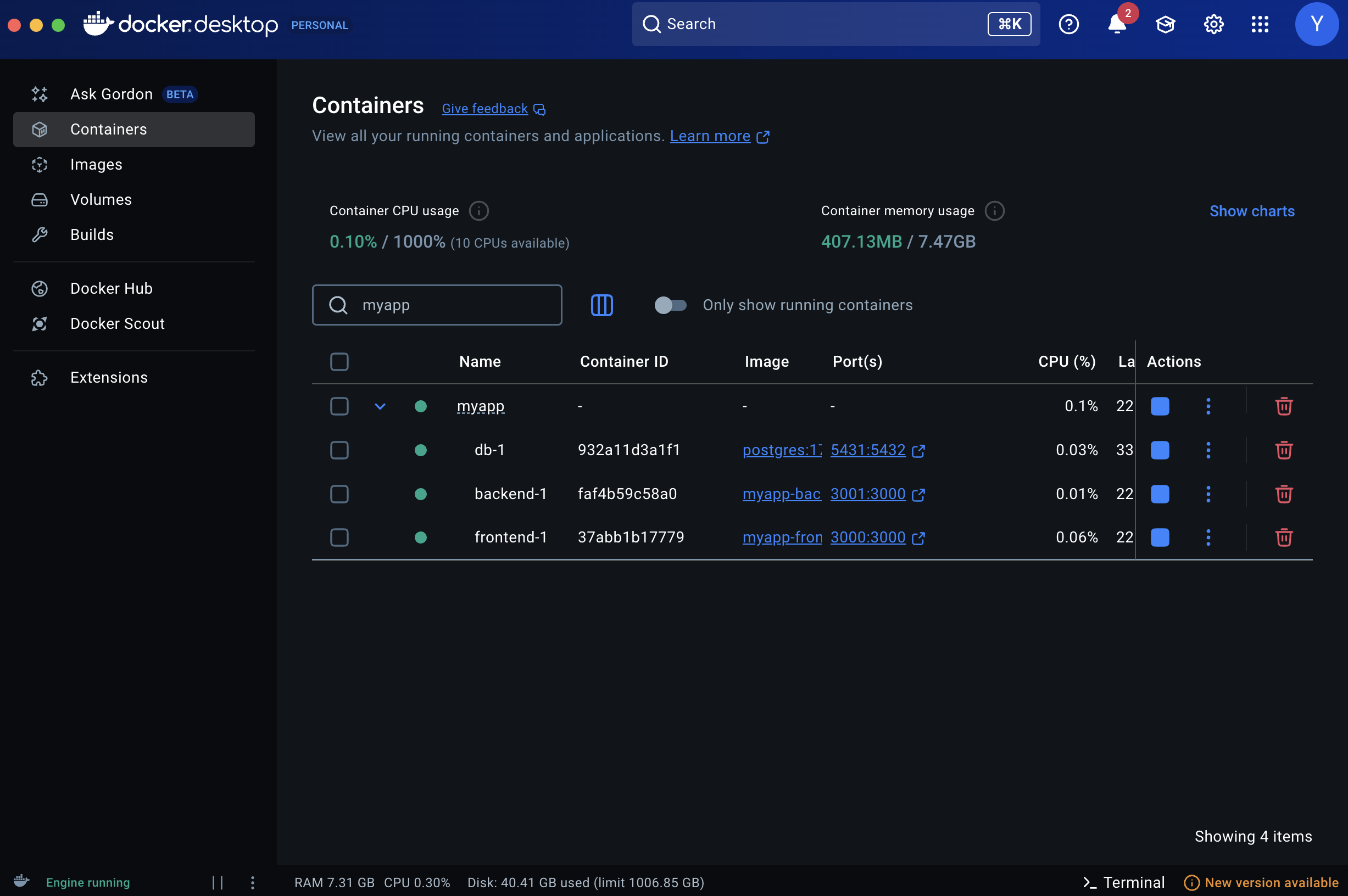Open more actions for db-1

1208,450
